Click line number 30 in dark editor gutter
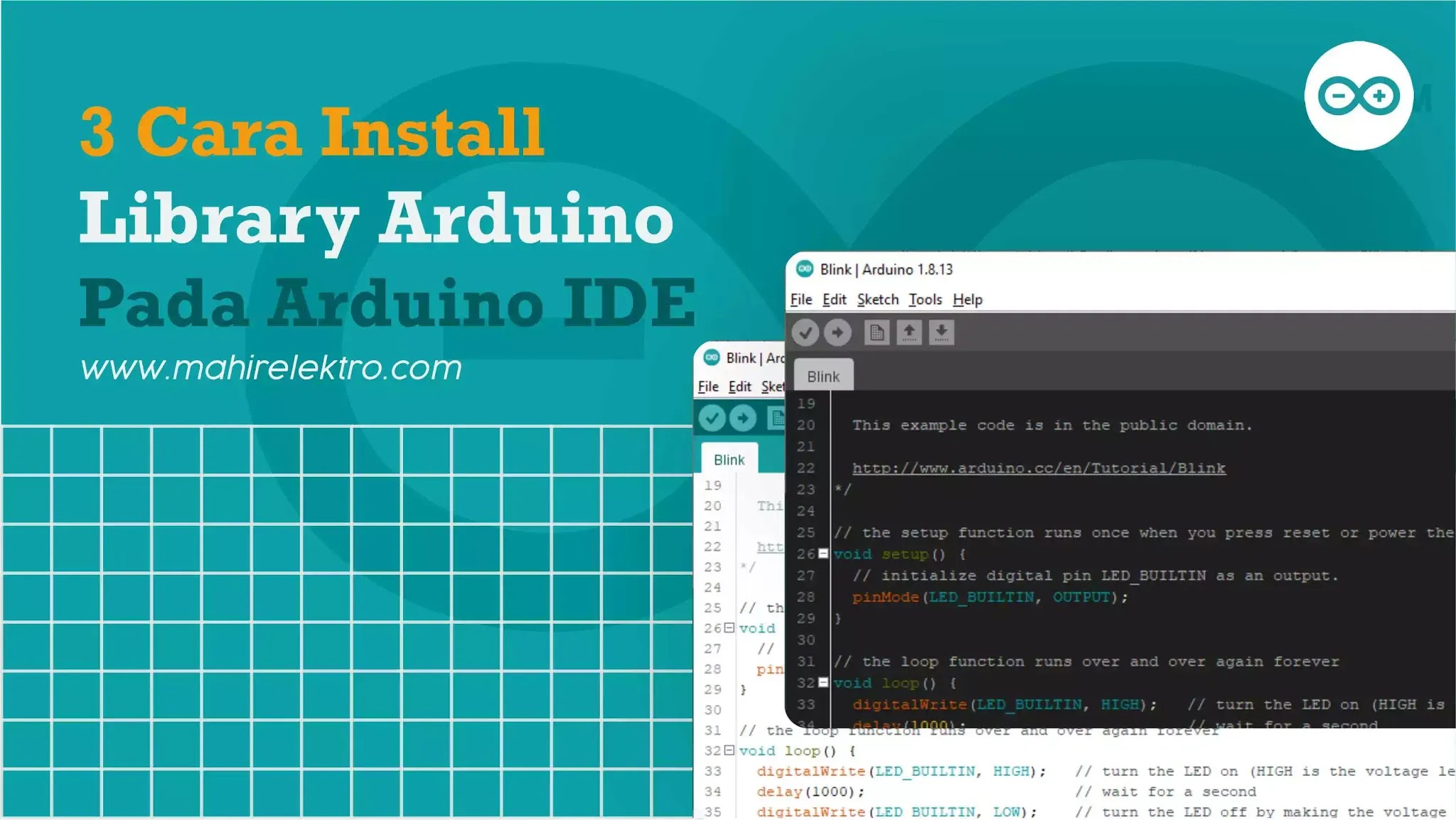Image resolution: width=1456 pixels, height=820 pixels. [x=805, y=640]
